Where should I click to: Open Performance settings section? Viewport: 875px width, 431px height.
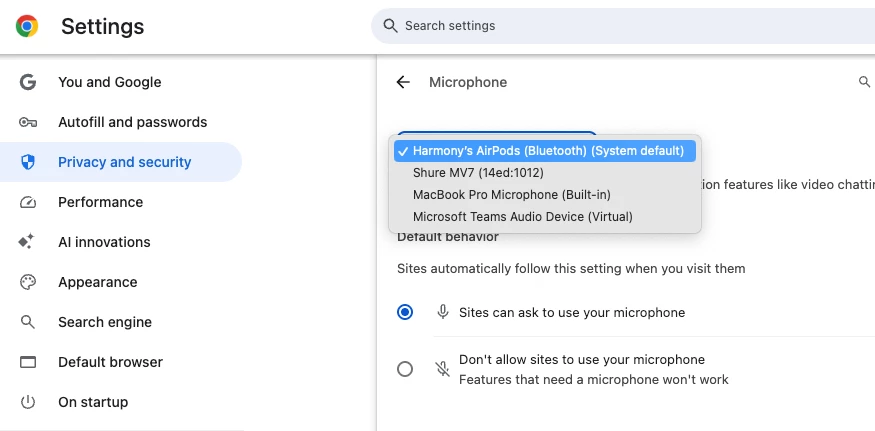[x=121, y=202]
